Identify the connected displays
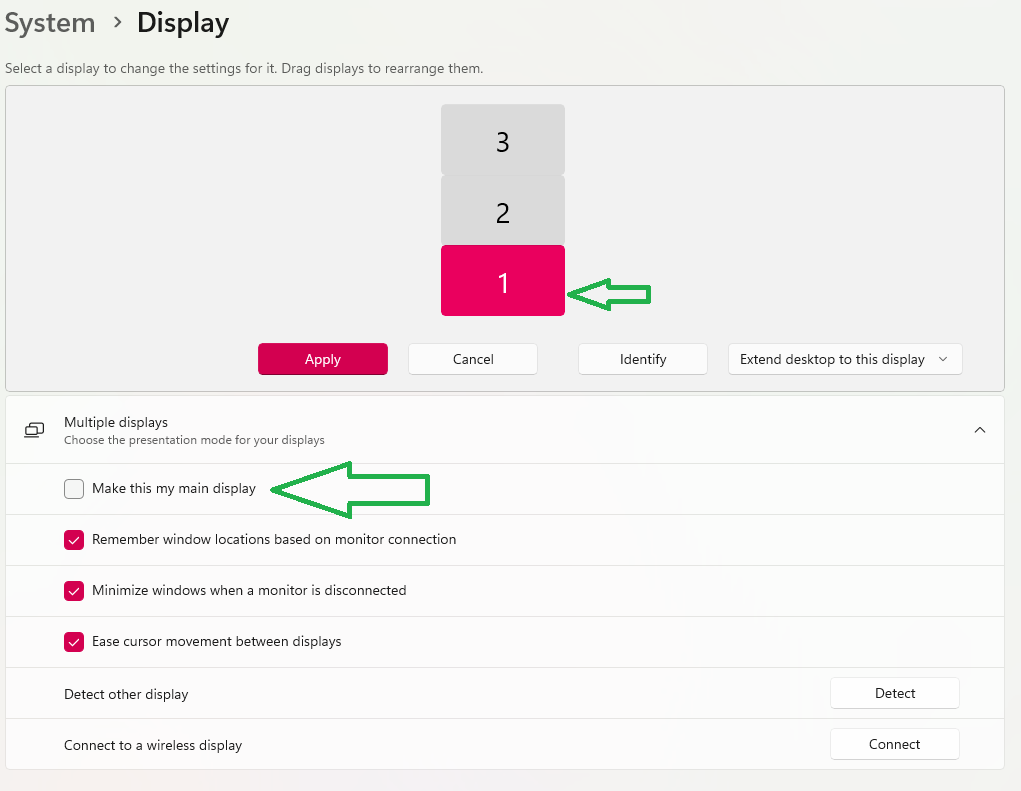 pyautogui.click(x=643, y=359)
